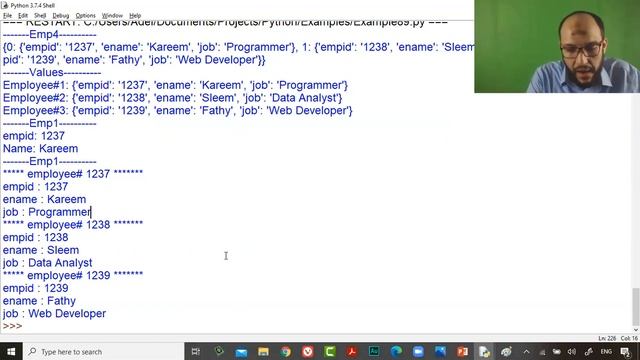
Task: Open Adobe Acrobat from the taskbar
Action: pyautogui.click(x=352, y=351)
